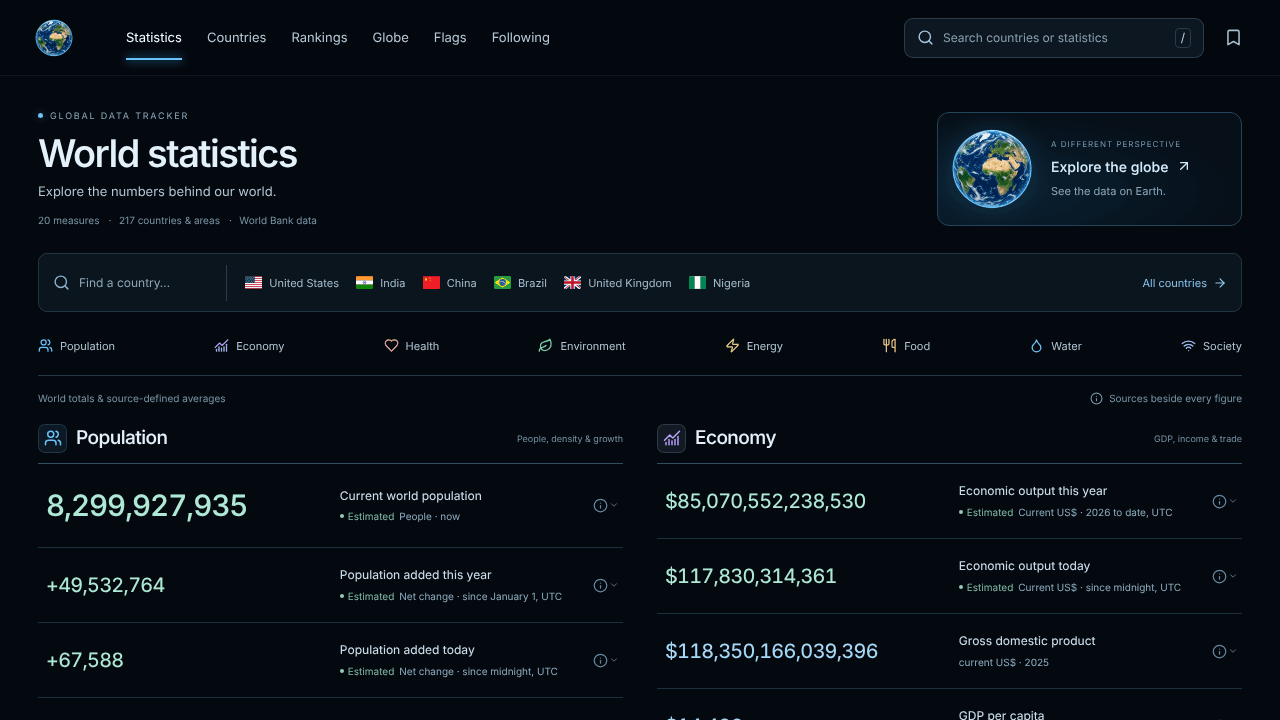Viewport: 1280px width, 720px height.
Task: Click the info icon beside Sources beside every figure
Action: [1096, 399]
